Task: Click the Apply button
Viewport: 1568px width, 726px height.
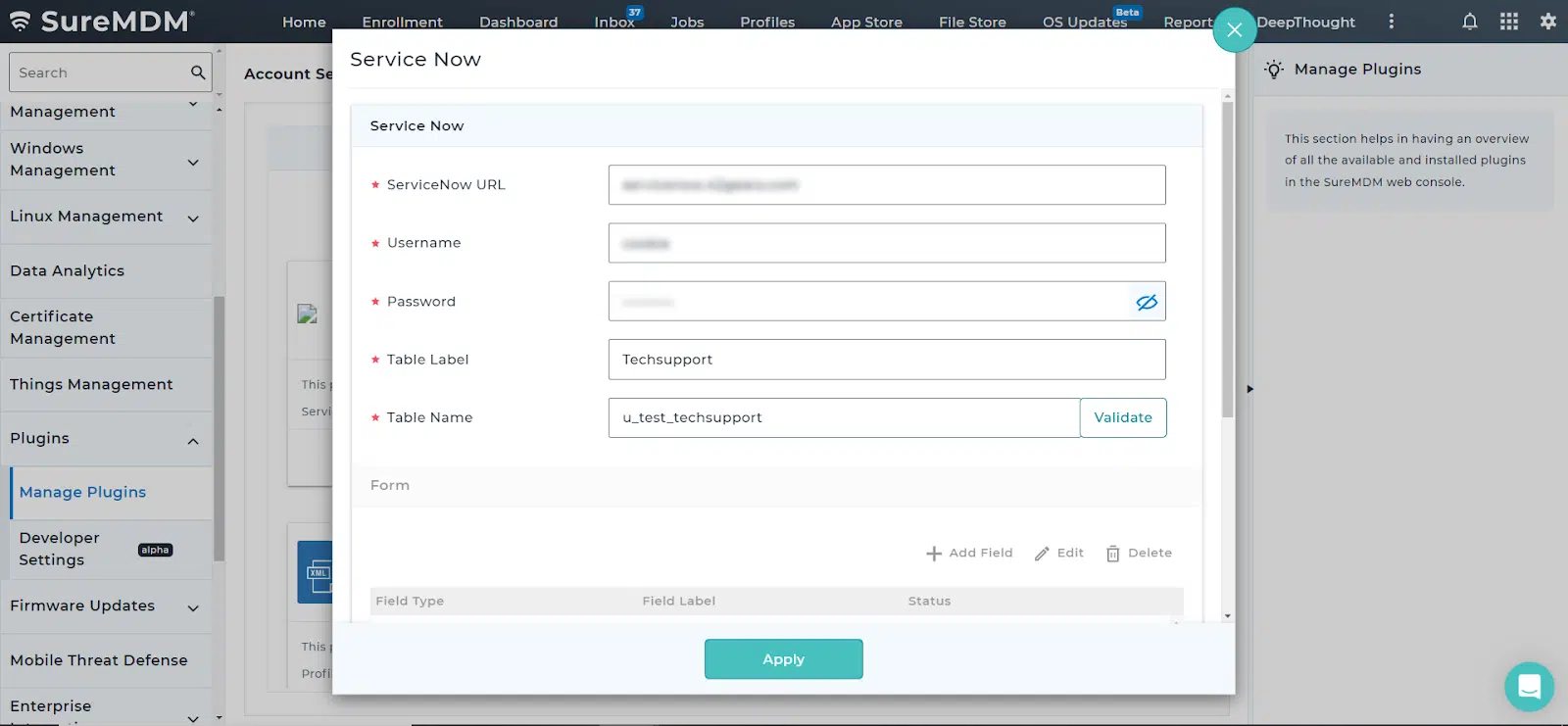Action: point(783,659)
